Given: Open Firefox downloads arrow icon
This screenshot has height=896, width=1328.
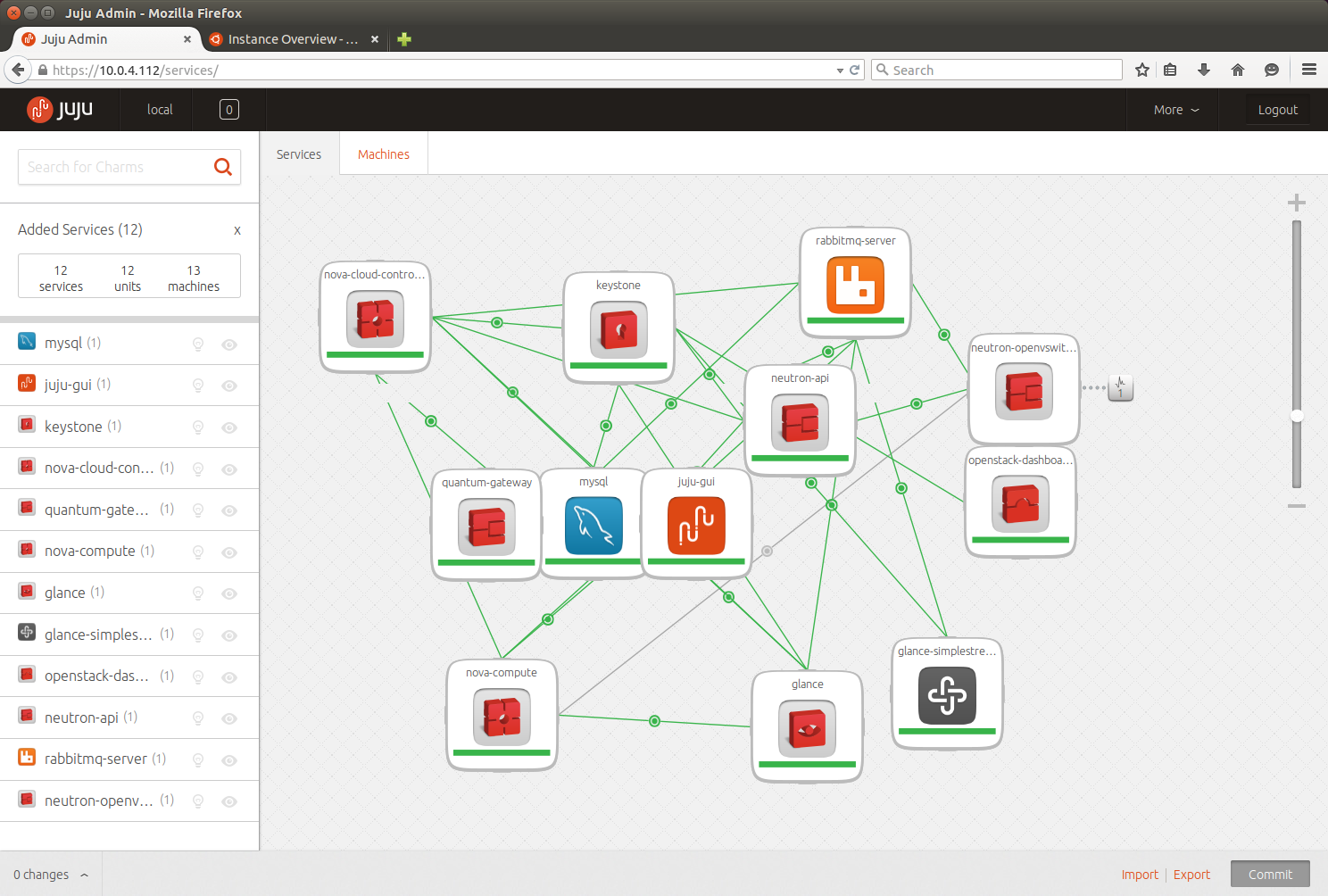Looking at the screenshot, I should (x=1204, y=70).
